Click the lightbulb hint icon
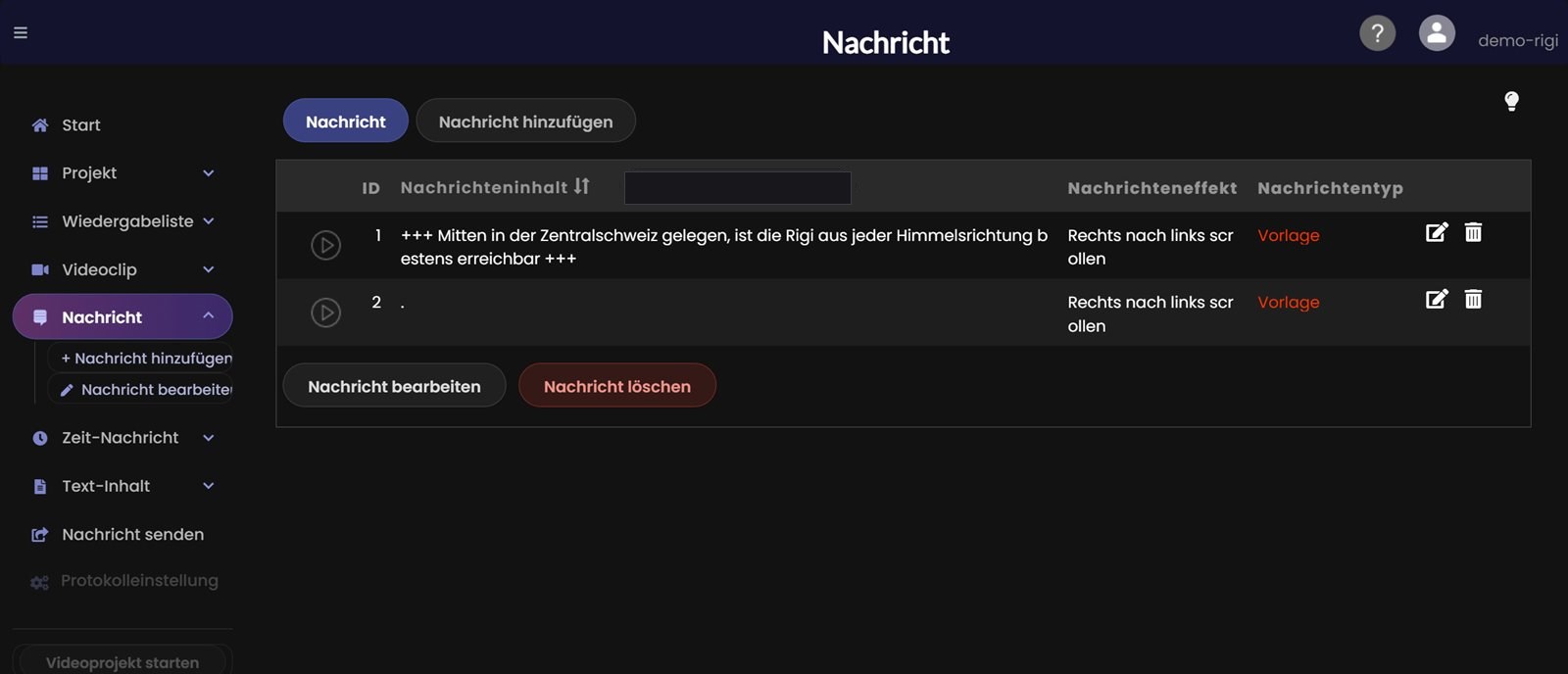This screenshot has width=1568, height=674. coord(1511,101)
